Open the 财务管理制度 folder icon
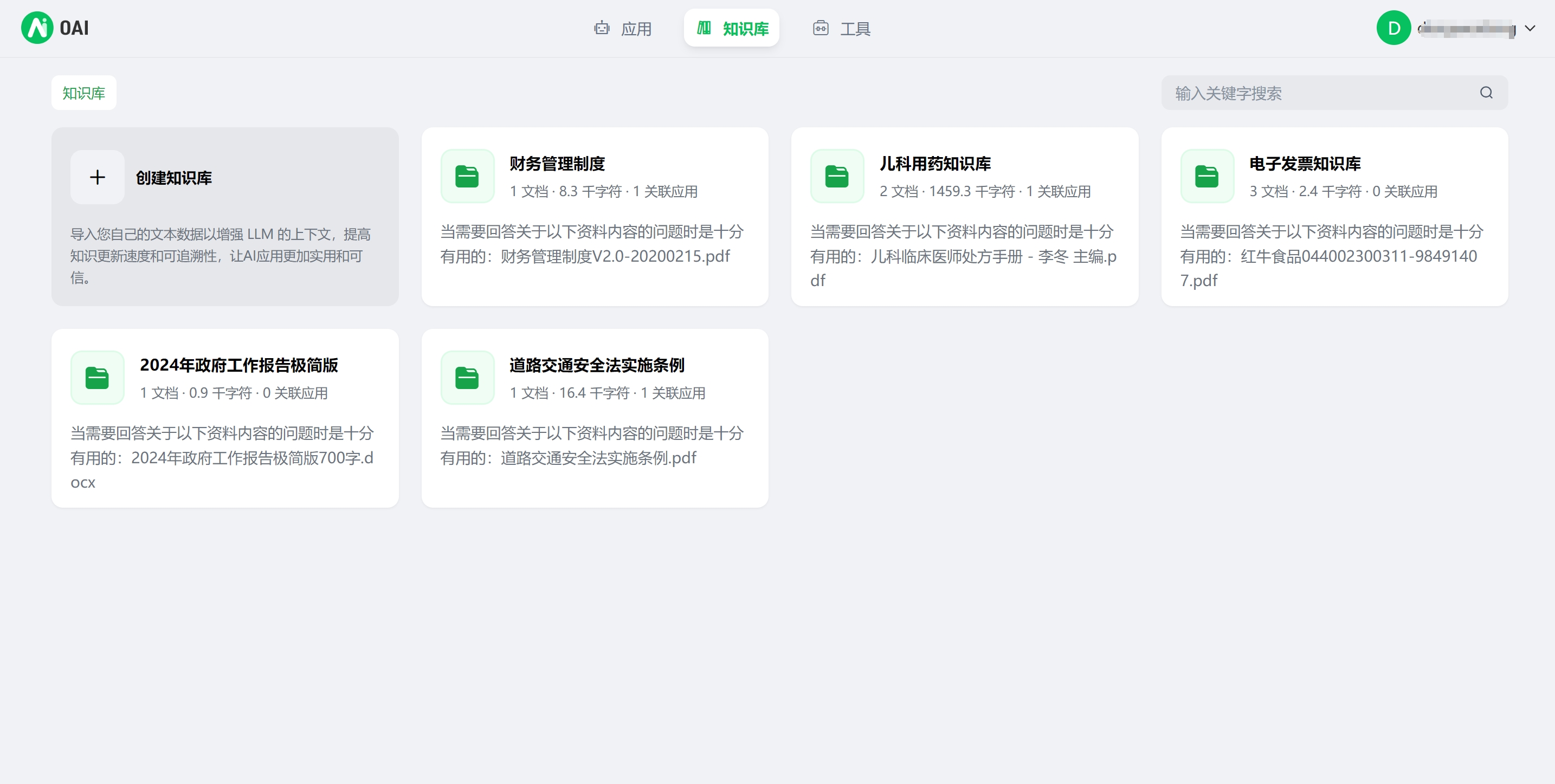 point(467,176)
